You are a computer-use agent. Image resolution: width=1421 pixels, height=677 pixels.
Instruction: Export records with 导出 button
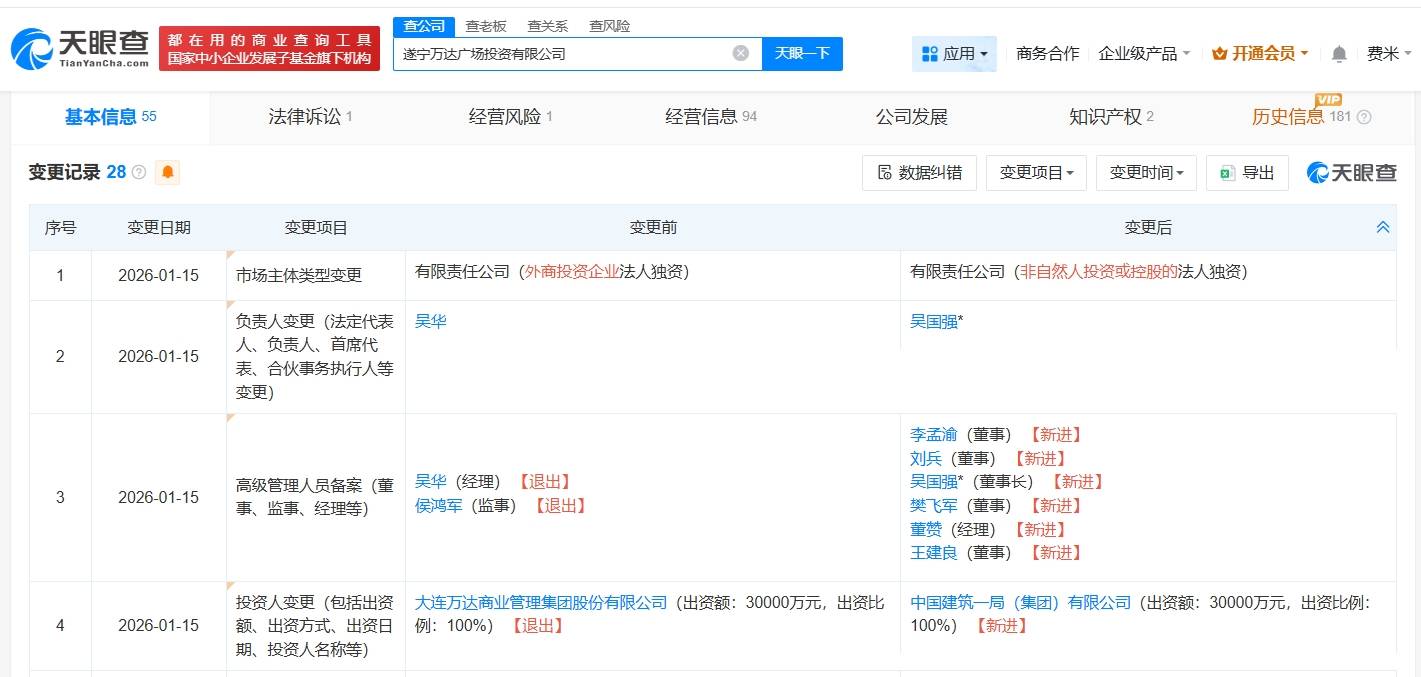[1247, 173]
